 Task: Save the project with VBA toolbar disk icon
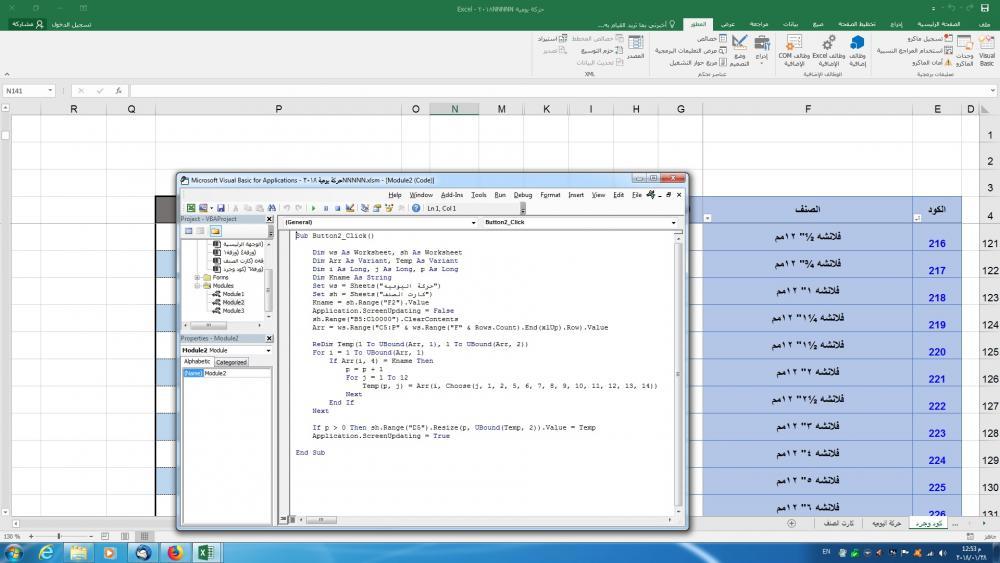pos(221,208)
